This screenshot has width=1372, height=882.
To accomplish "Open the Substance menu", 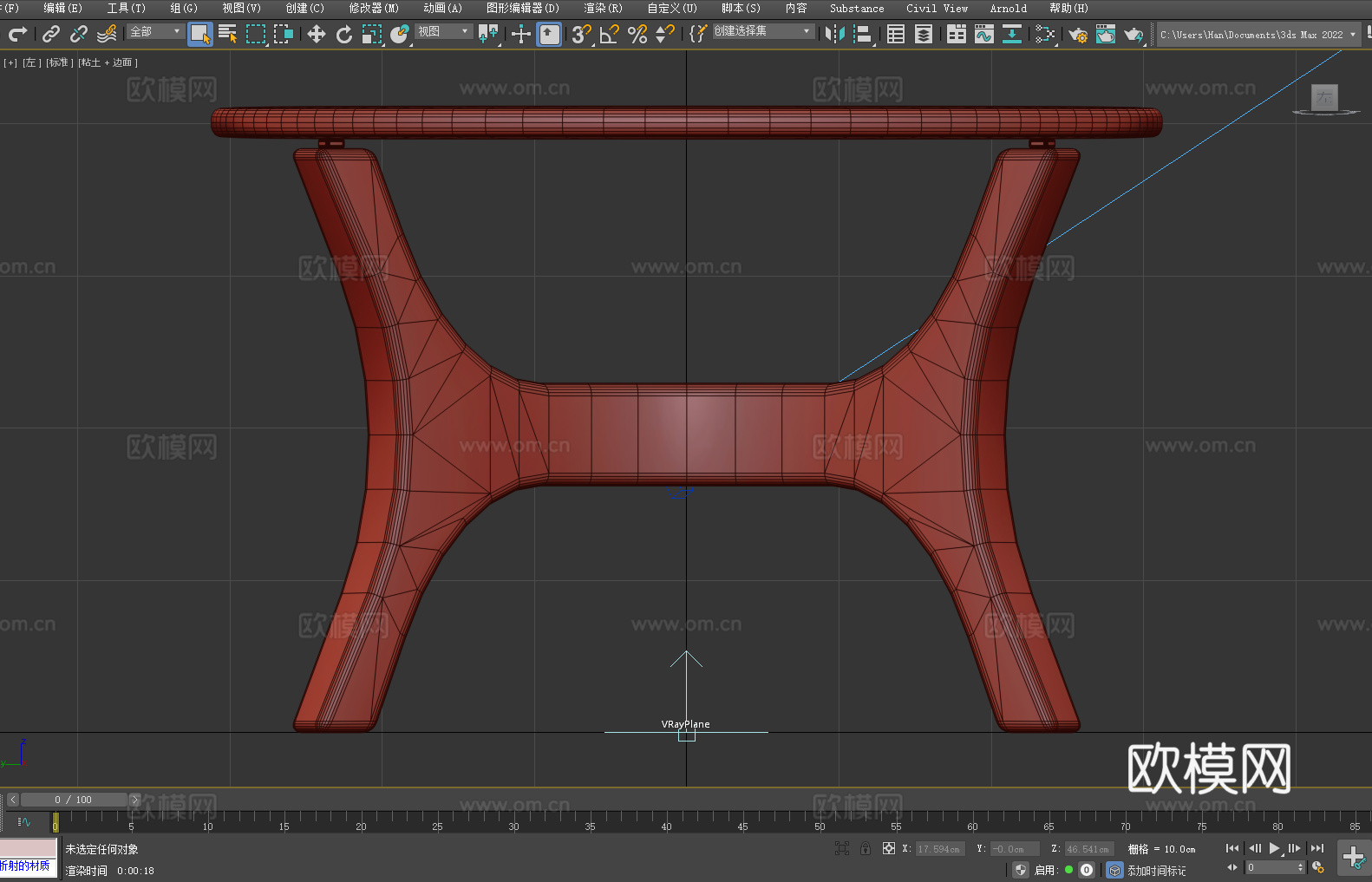I will click(857, 8).
